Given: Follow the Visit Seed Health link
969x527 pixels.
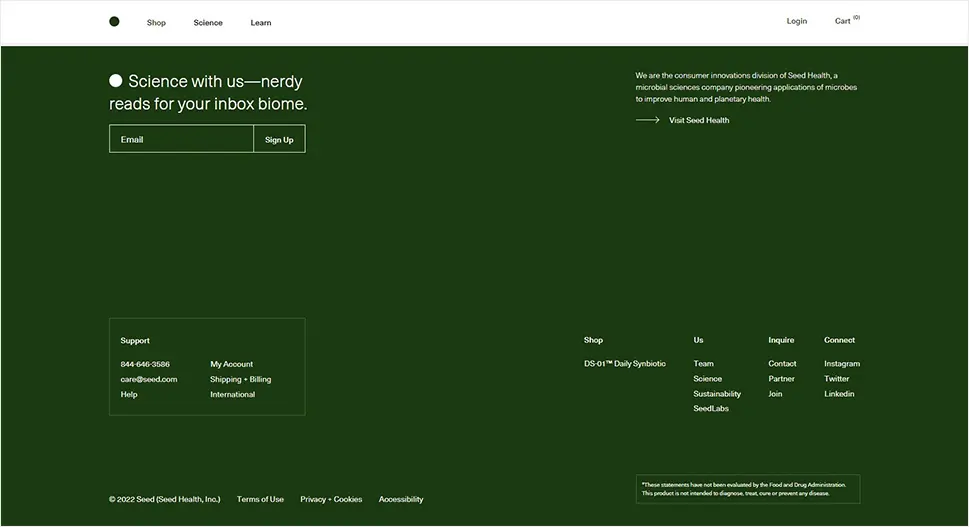Looking at the screenshot, I should click(x=699, y=120).
